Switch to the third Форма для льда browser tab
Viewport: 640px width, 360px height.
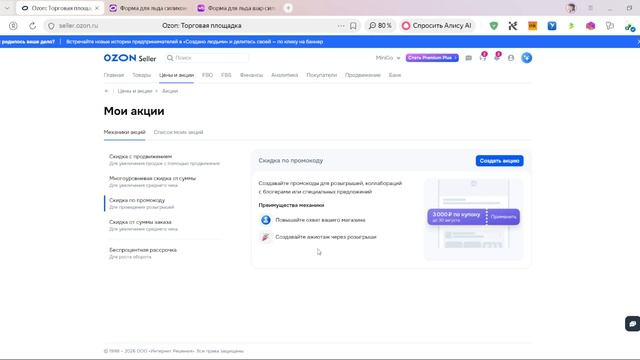(x=236, y=8)
